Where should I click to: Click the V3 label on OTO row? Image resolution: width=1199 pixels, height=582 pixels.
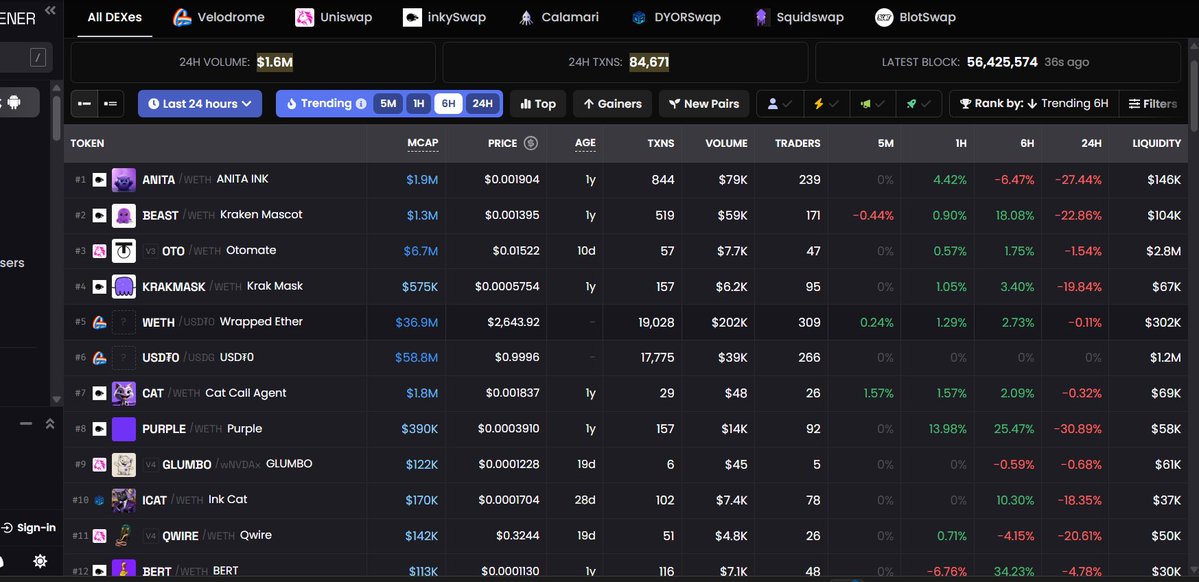(151, 251)
